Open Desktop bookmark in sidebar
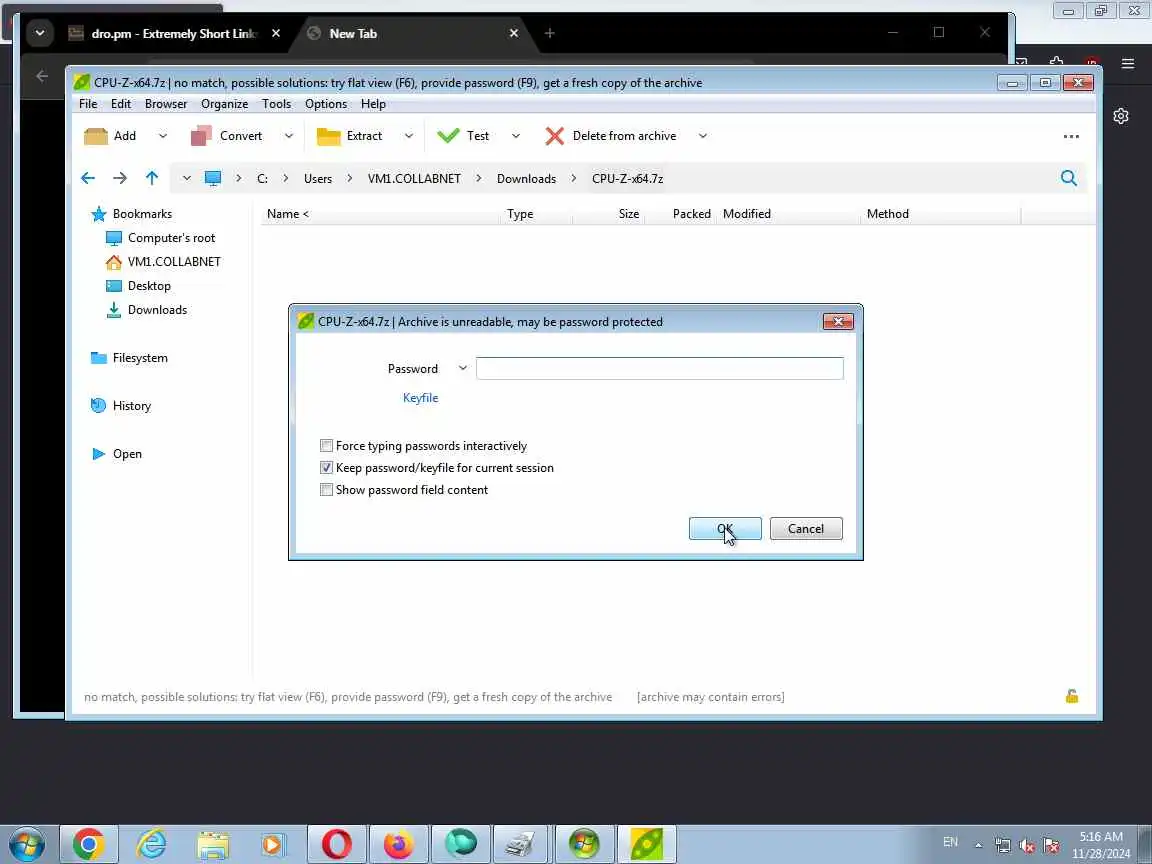Viewport: 1152px width, 864px height. click(148, 286)
